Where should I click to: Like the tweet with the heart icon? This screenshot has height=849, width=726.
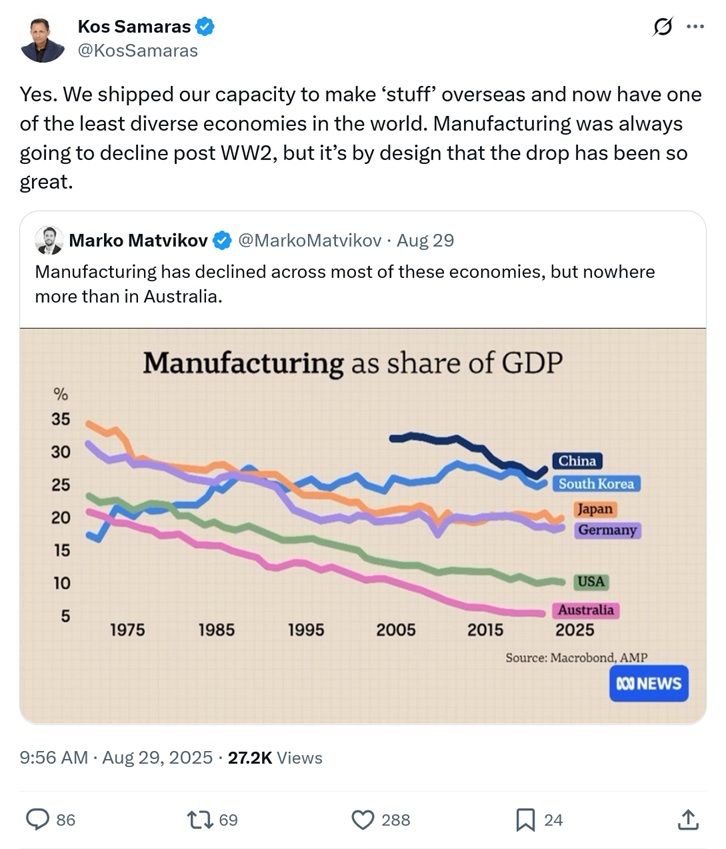[363, 819]
